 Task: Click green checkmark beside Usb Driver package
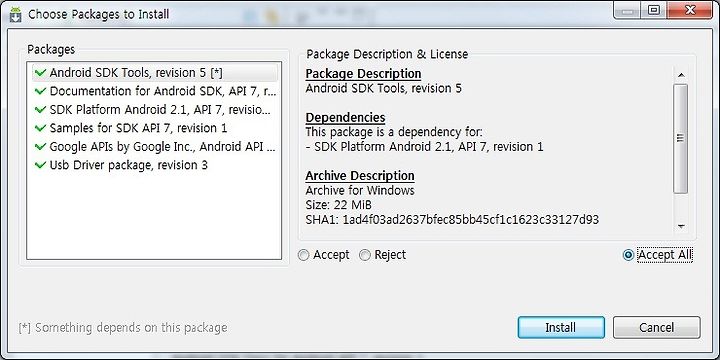[x=40, y=165]
